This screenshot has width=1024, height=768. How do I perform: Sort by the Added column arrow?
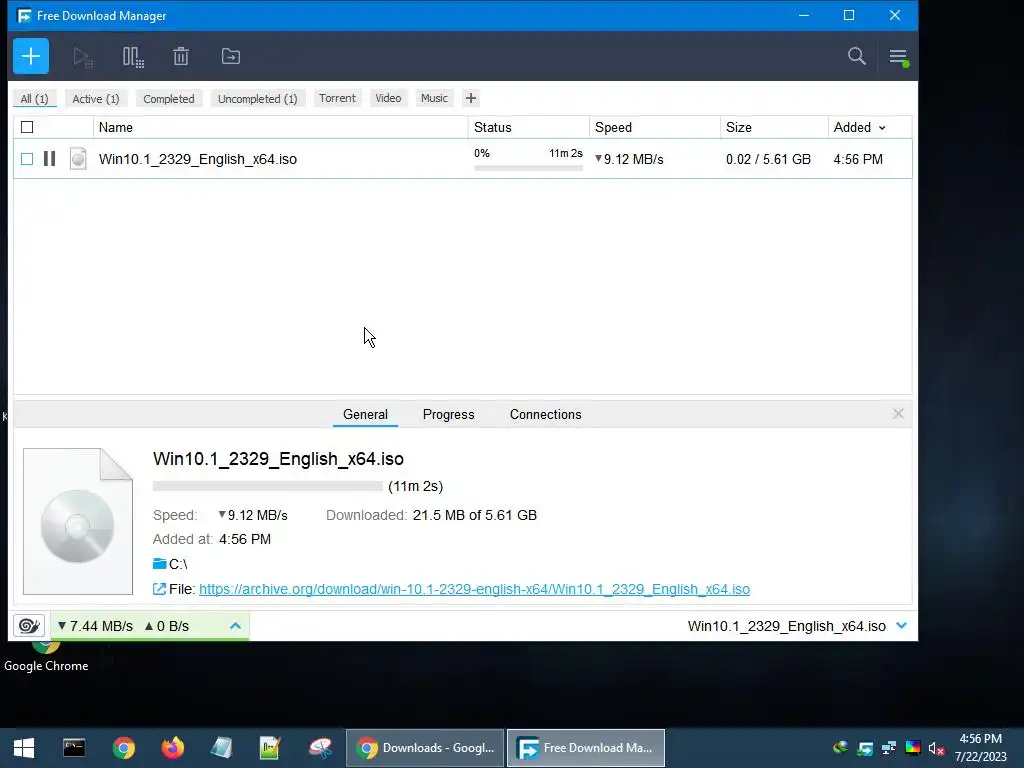pos(882,128)
